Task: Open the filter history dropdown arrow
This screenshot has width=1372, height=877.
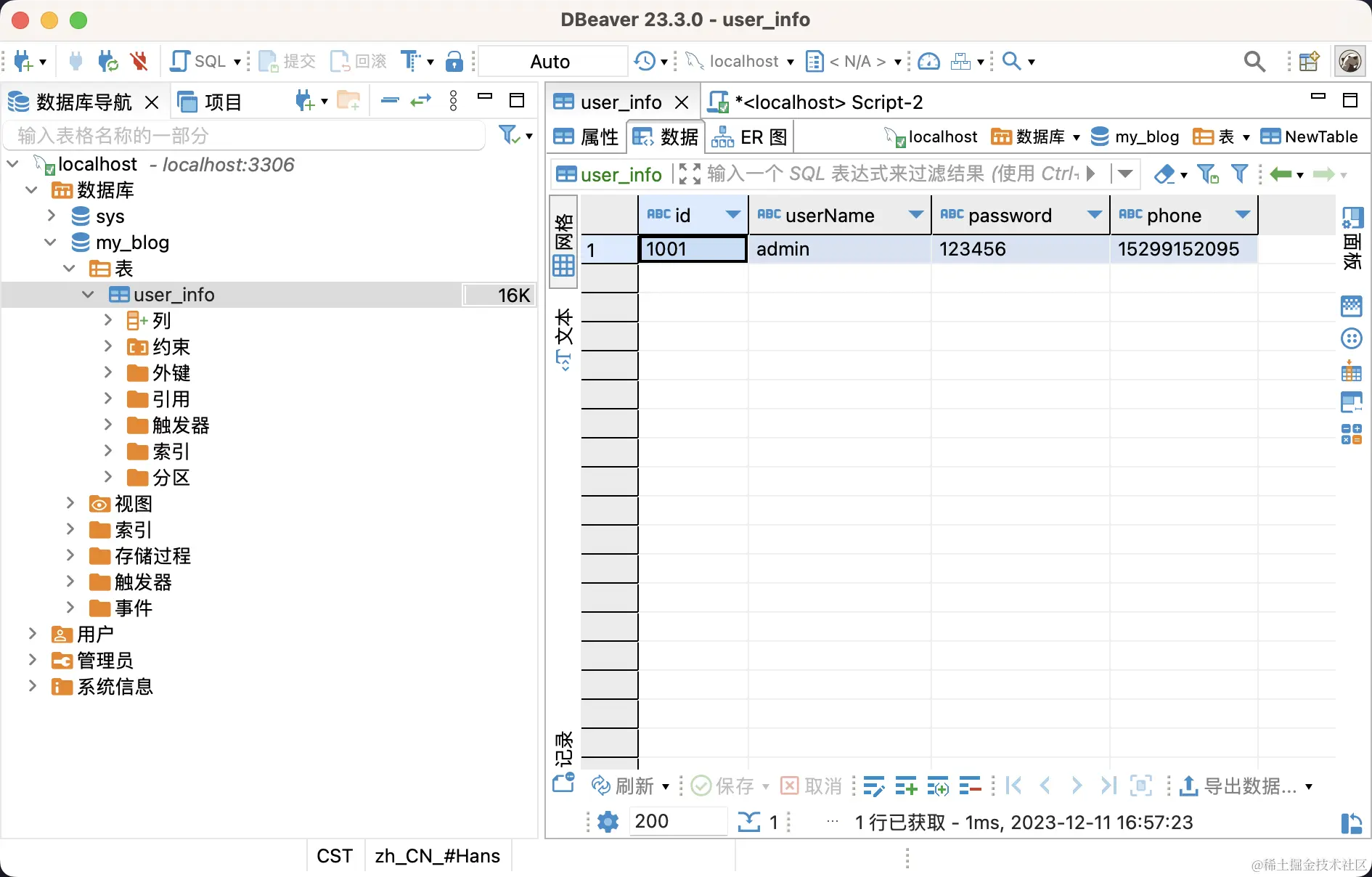Action: tap(1125, 174)
